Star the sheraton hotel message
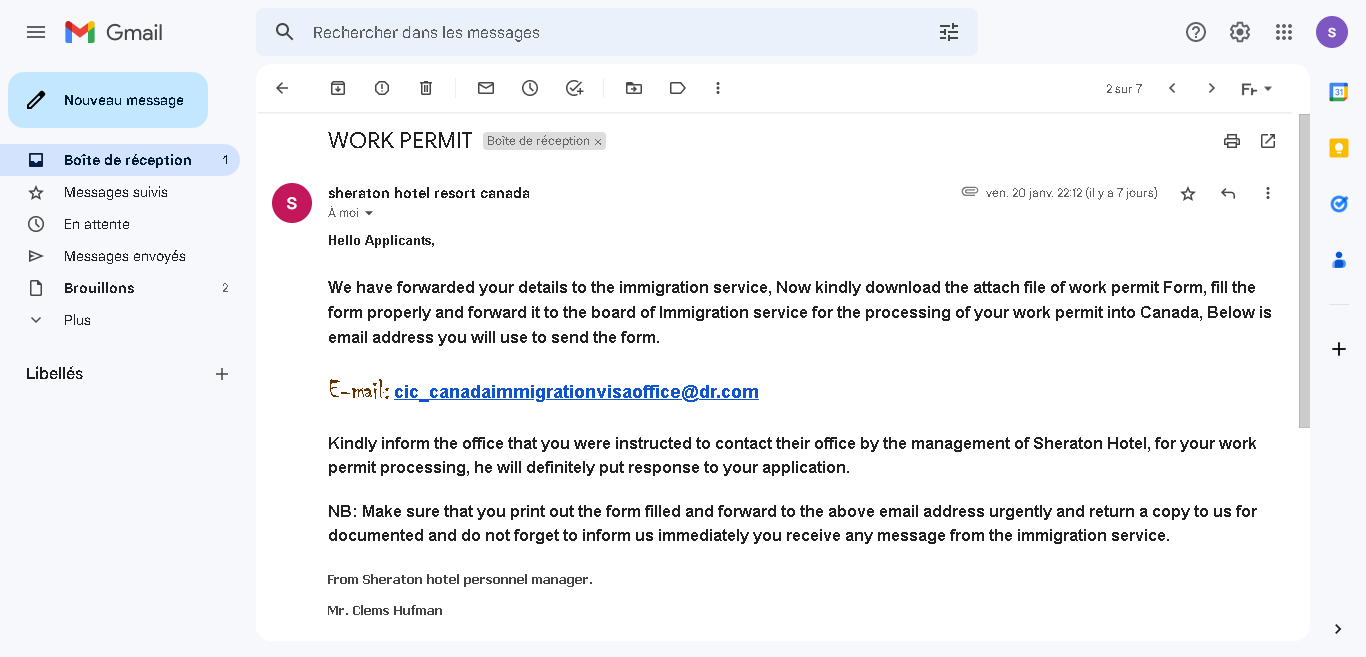 pyautogui.click(x=1188, y=193)
